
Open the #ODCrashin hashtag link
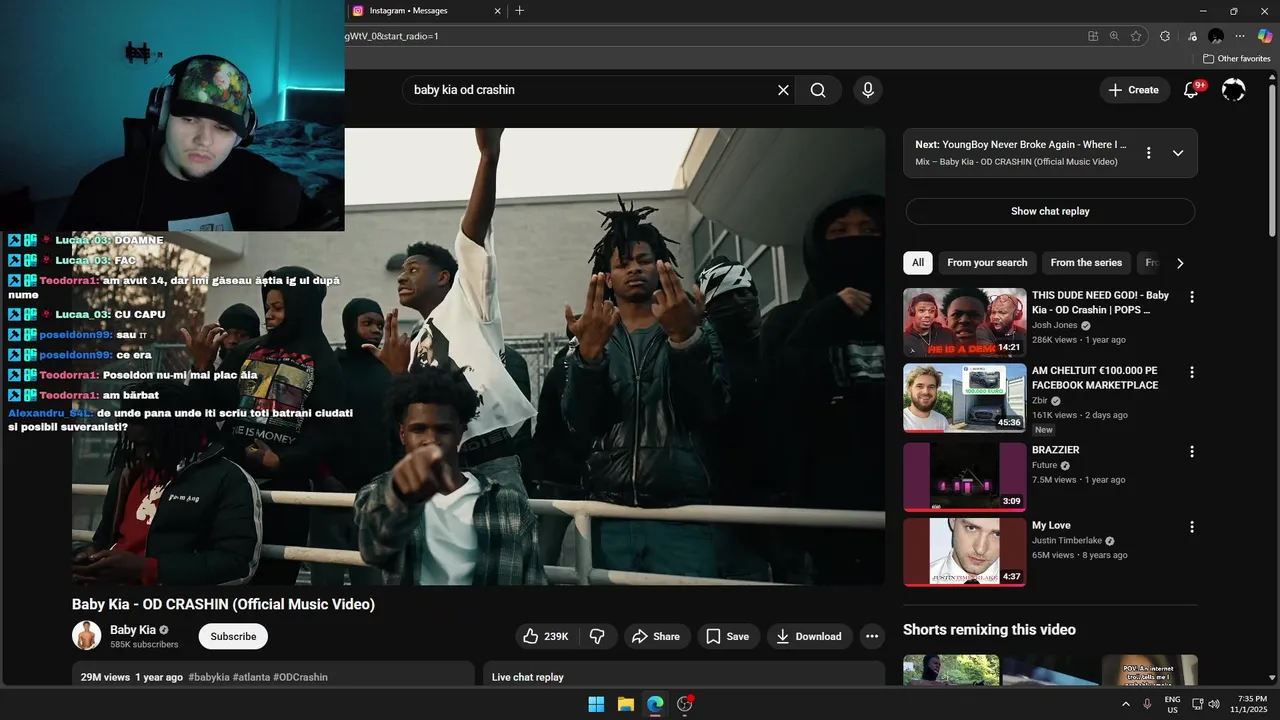coord(300,677)
